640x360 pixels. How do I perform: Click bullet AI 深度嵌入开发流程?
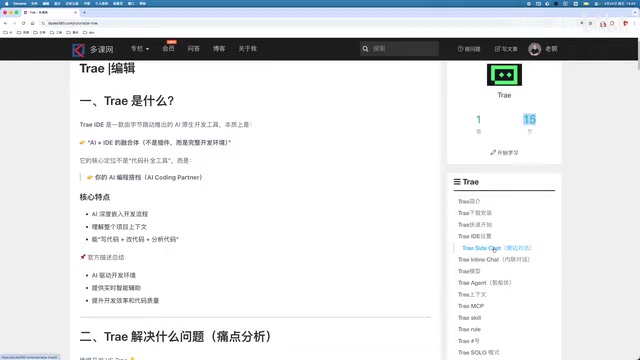(x=120, y=214)
